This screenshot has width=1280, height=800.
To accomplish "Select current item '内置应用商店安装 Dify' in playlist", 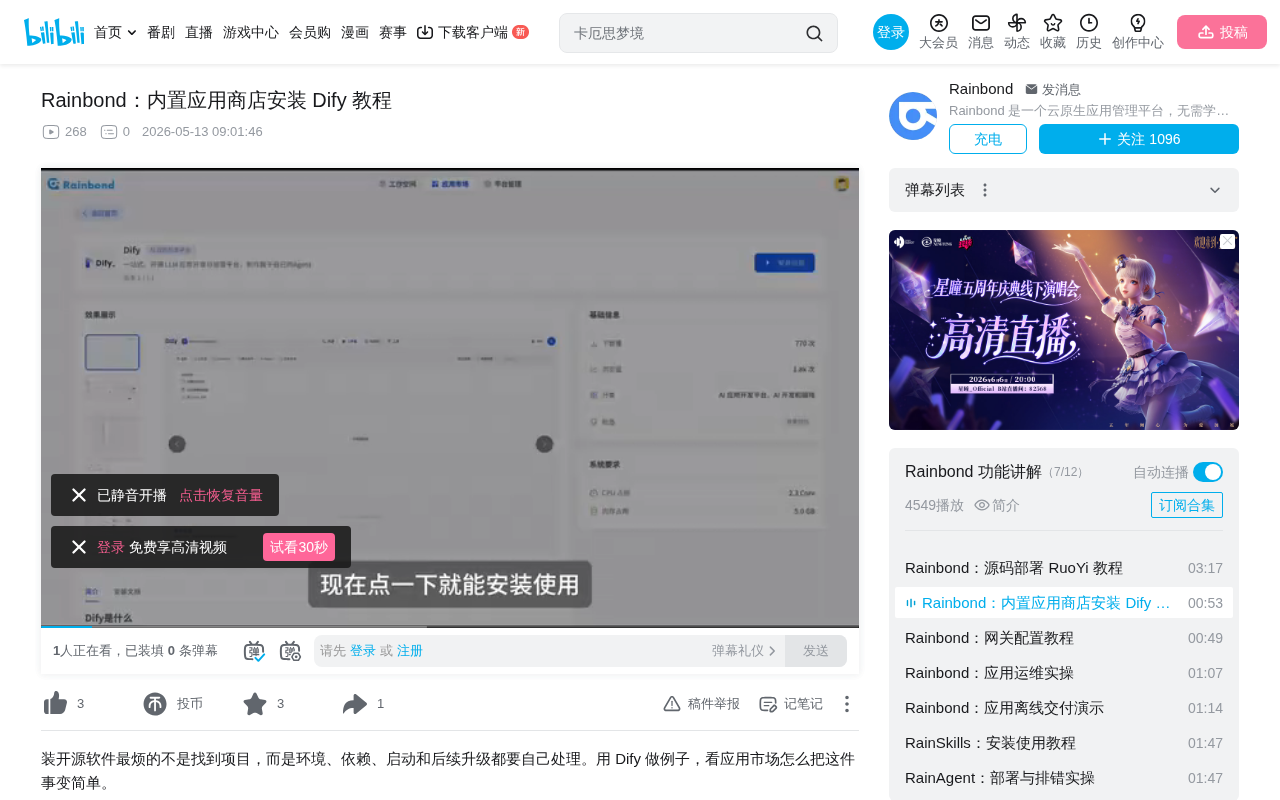I will (1064, 603).
